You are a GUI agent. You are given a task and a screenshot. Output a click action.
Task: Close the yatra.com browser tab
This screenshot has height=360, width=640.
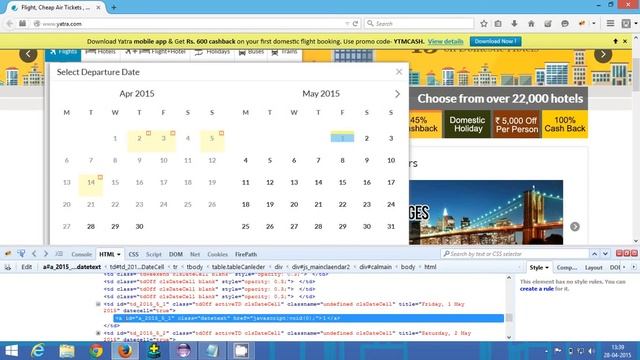(98, 7)
